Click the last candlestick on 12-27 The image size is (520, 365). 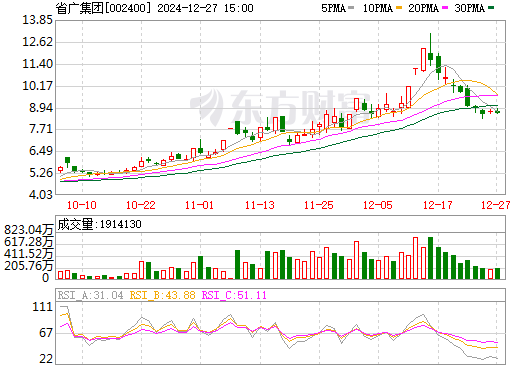[x=497, y=111]
